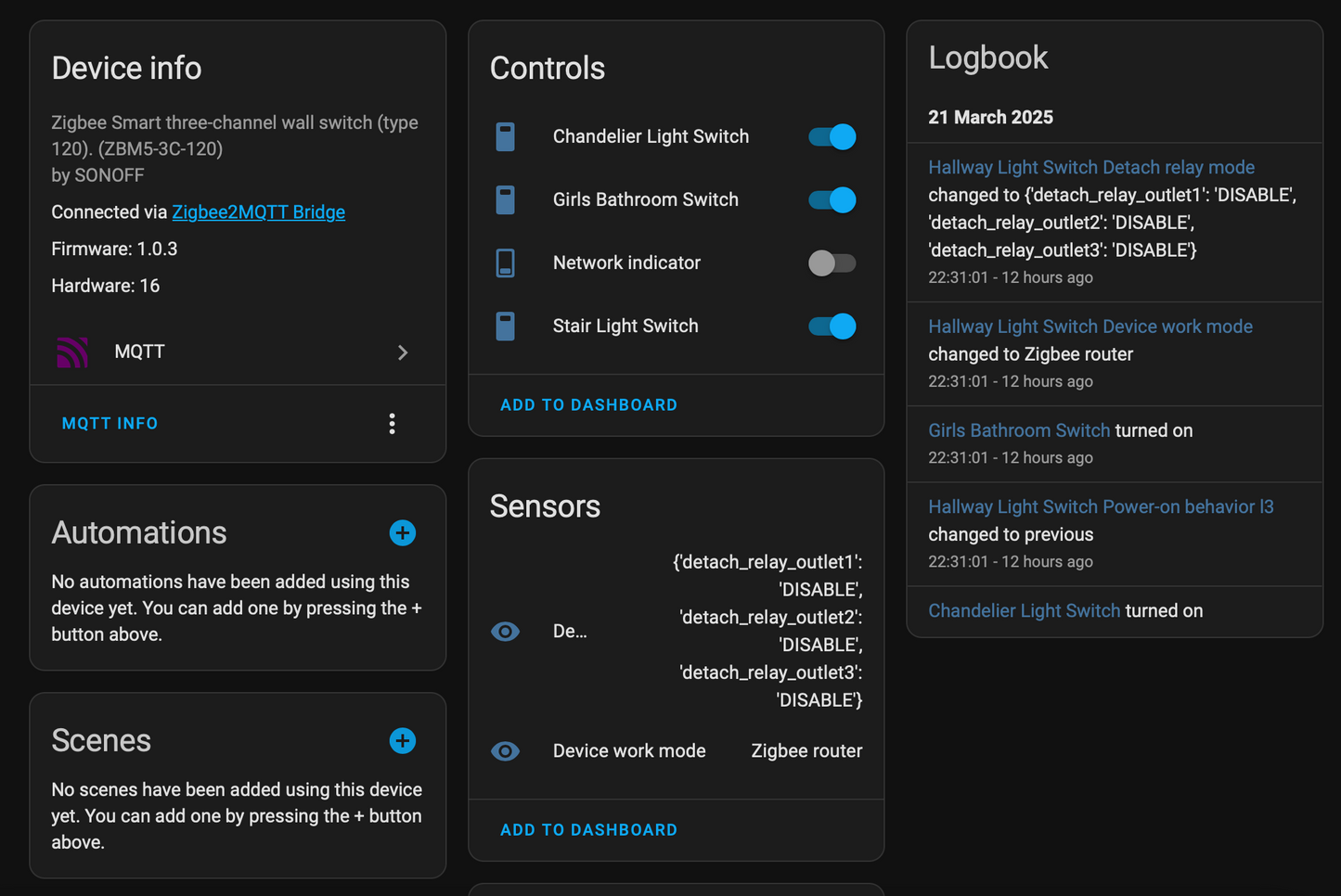Click the Network indicator device icon
Screen dimensions: 1341x896
pos(505,263)
